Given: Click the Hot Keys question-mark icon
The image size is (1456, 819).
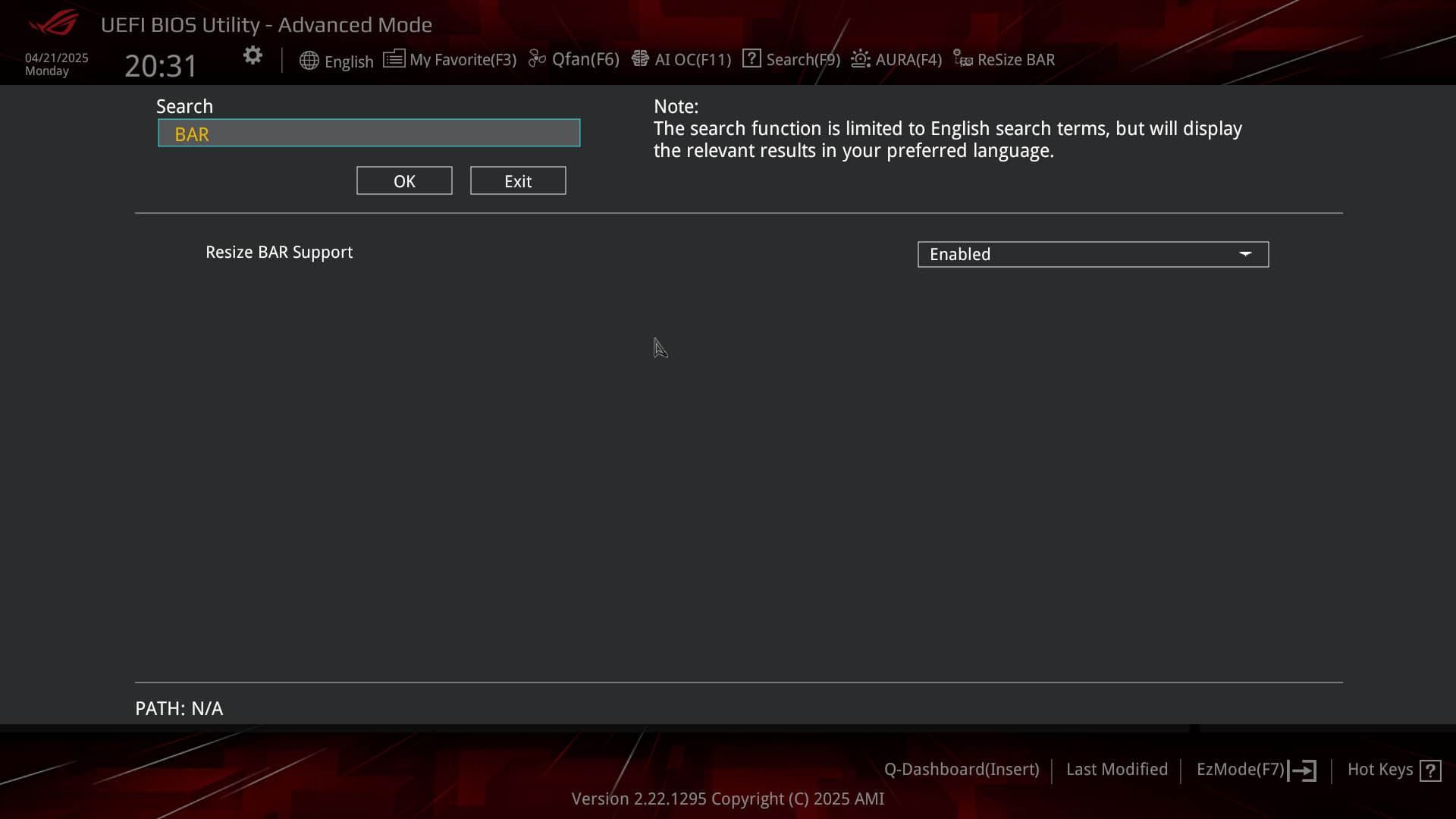Looking at the screenshot, I should click(1431, 771).
